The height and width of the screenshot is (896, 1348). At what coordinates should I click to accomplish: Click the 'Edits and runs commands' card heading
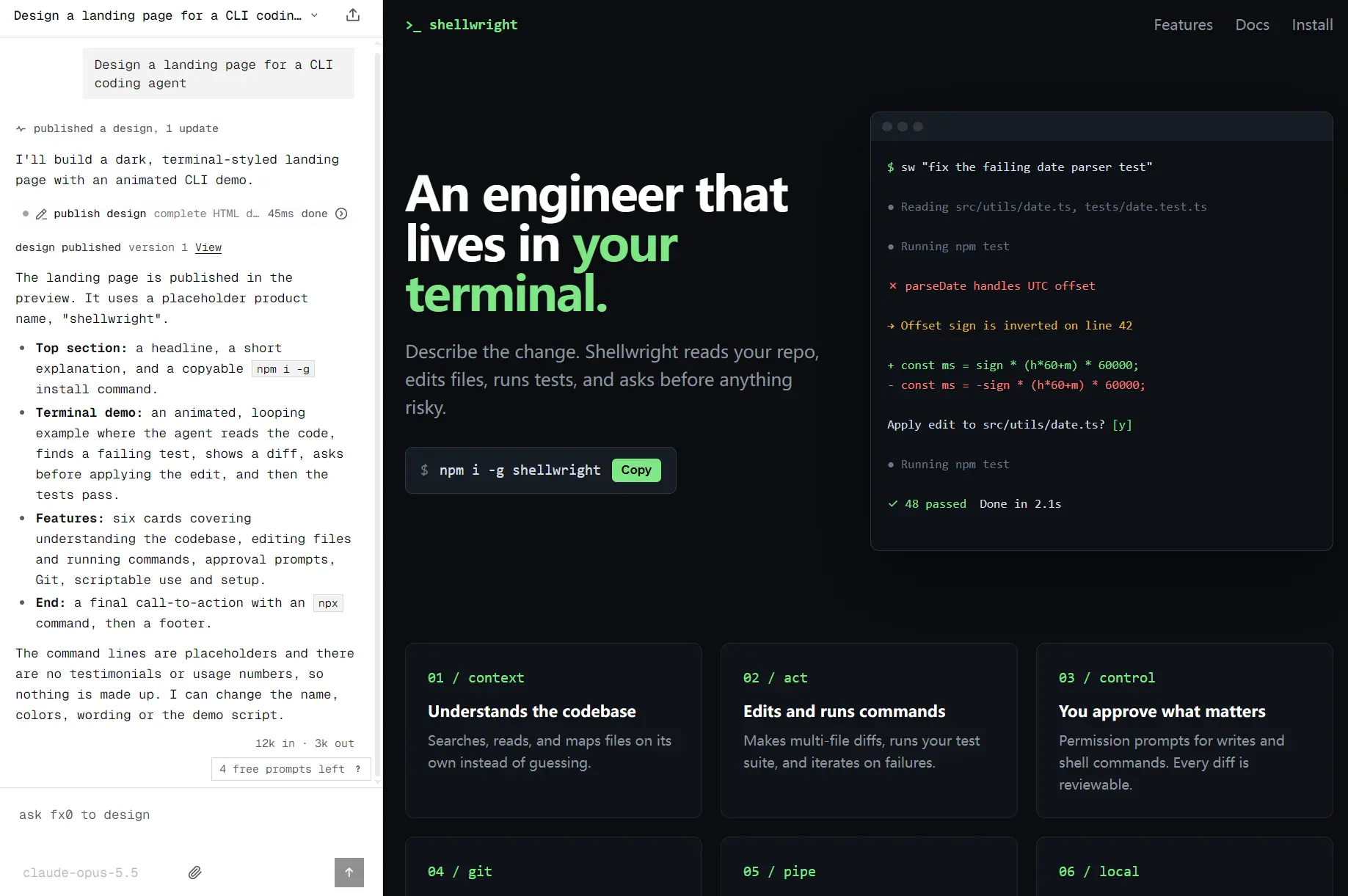[844, 711]
